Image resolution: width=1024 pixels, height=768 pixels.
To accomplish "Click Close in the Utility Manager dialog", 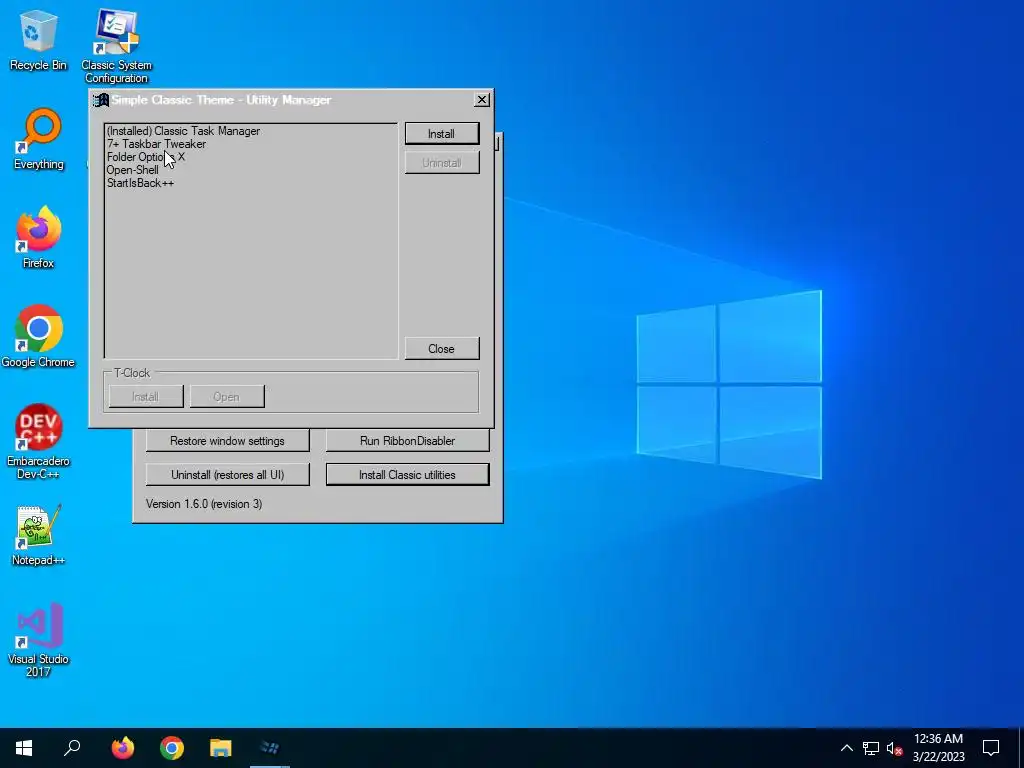I will (x=442, y=349).
